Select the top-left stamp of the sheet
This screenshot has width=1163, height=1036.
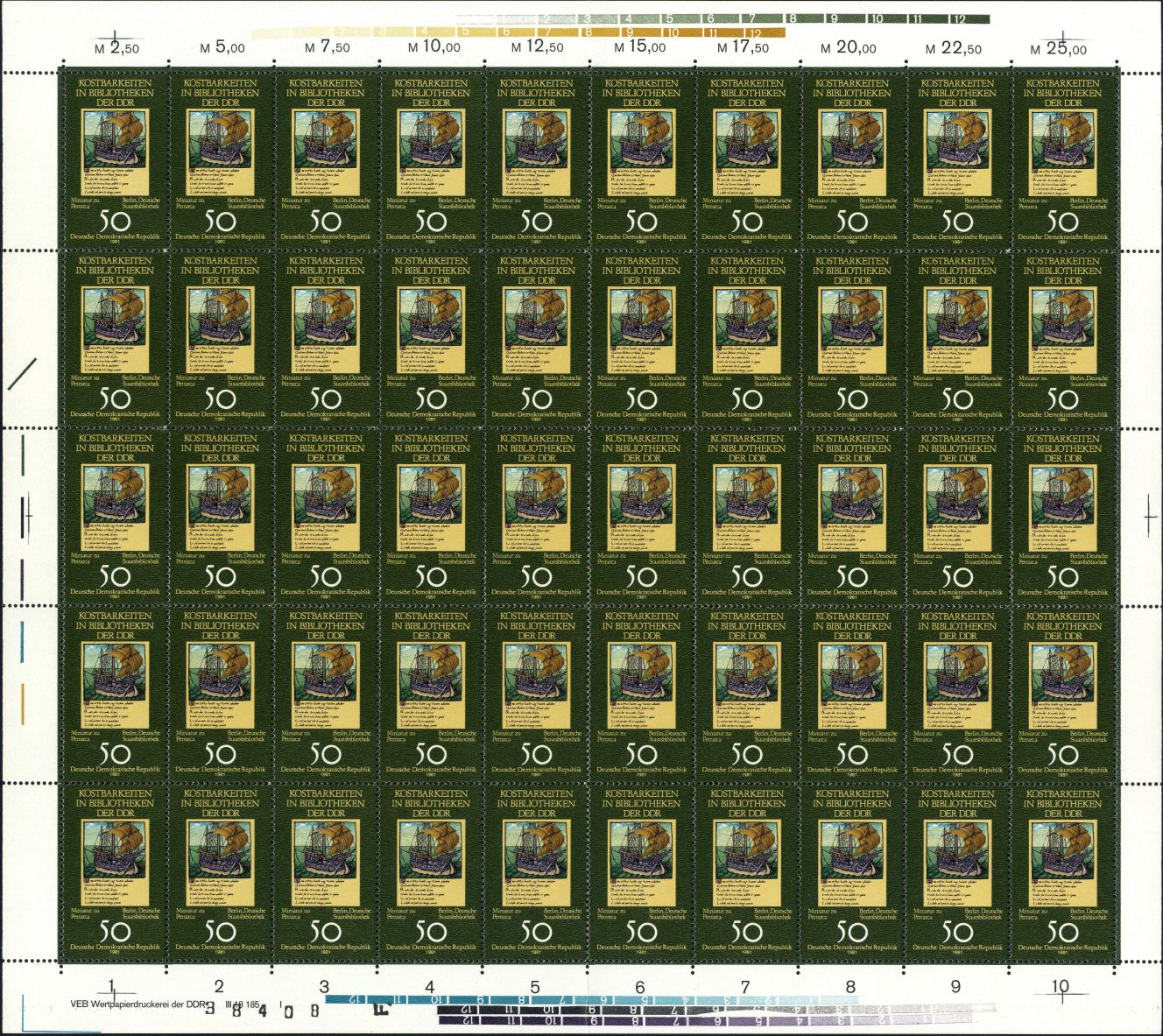(115, 159)
